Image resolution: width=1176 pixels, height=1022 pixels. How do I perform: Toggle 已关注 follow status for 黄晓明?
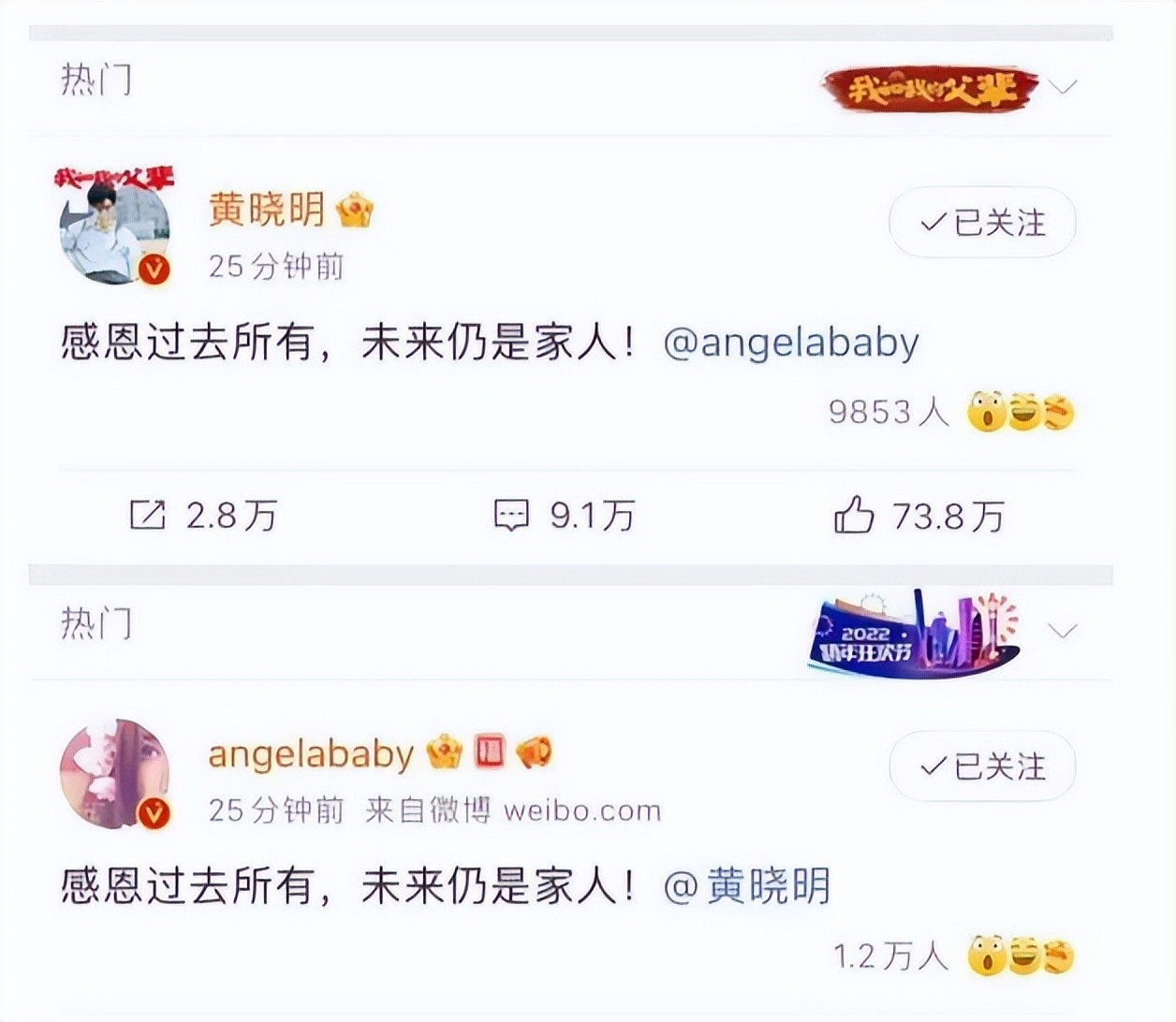982,223
